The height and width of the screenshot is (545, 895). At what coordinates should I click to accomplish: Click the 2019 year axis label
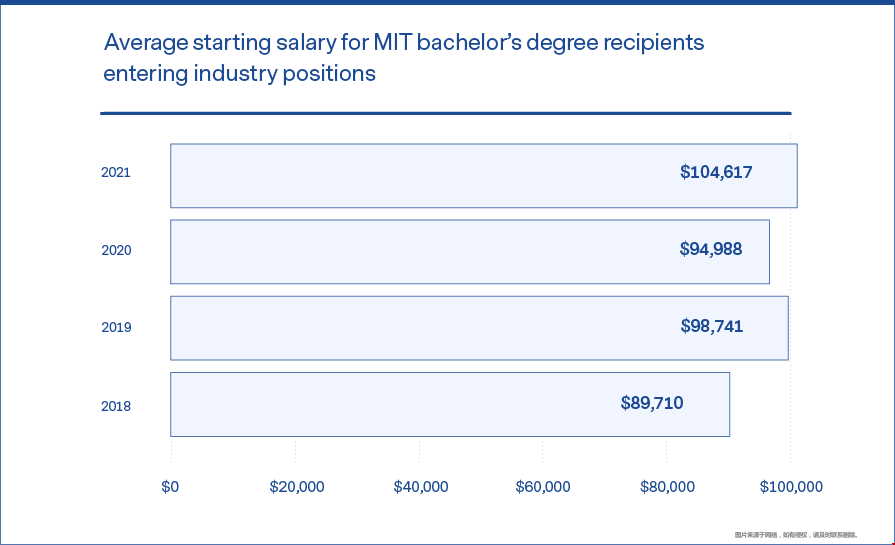pyautogui.click(x=116, y=327)
